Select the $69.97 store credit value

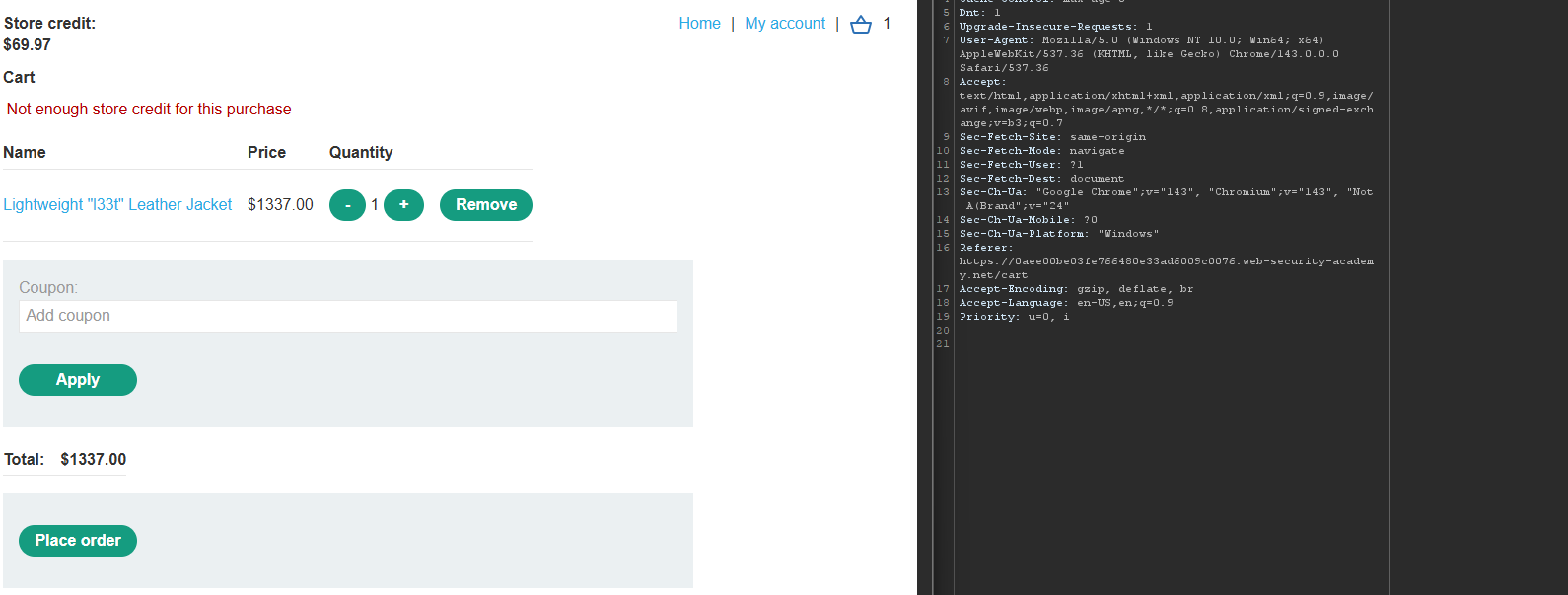pyautogui.click(x=28, y=45)
